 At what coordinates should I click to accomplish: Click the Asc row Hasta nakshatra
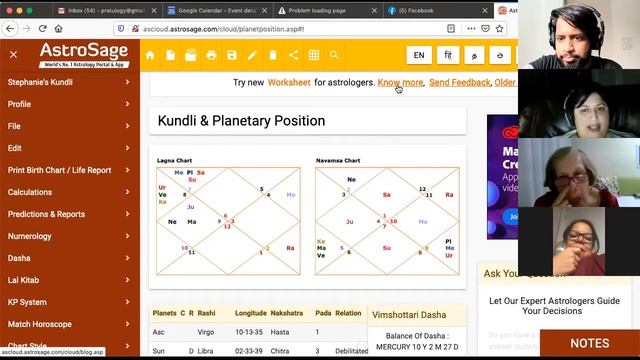(280, 332)
